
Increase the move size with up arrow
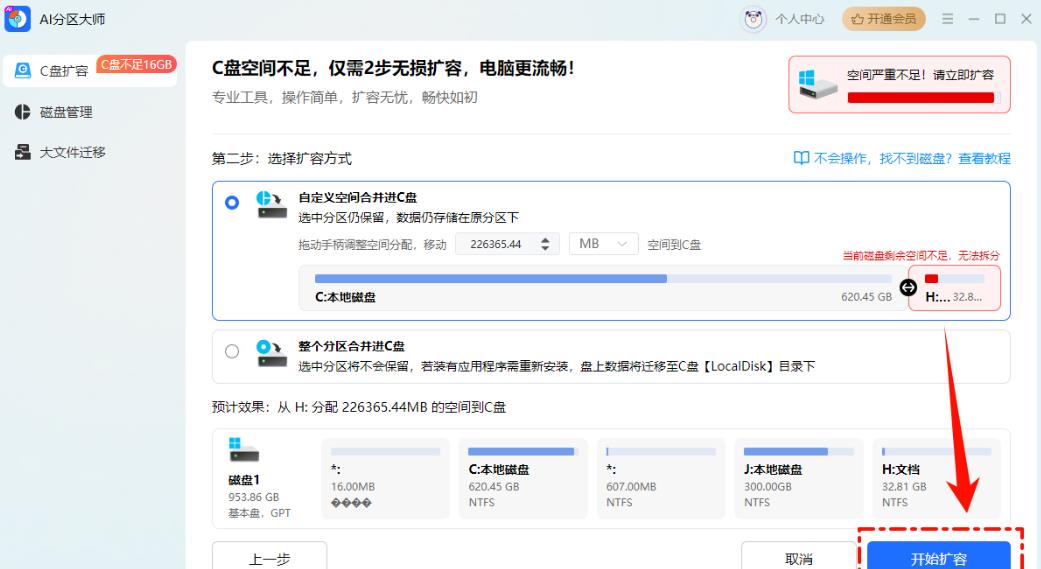tap(545, 239)
